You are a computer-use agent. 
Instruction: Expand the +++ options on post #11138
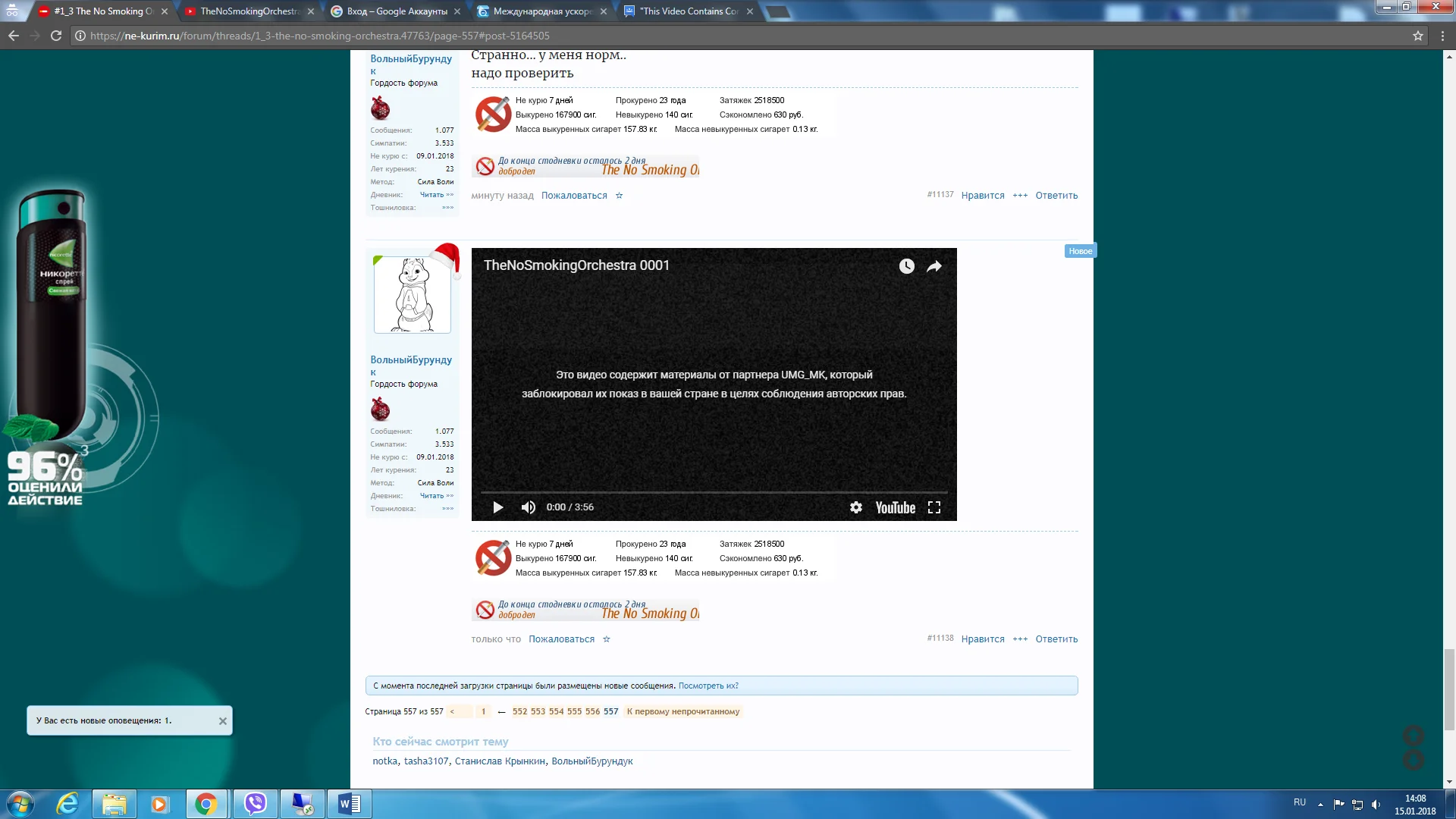click(x=1020, y=639)
